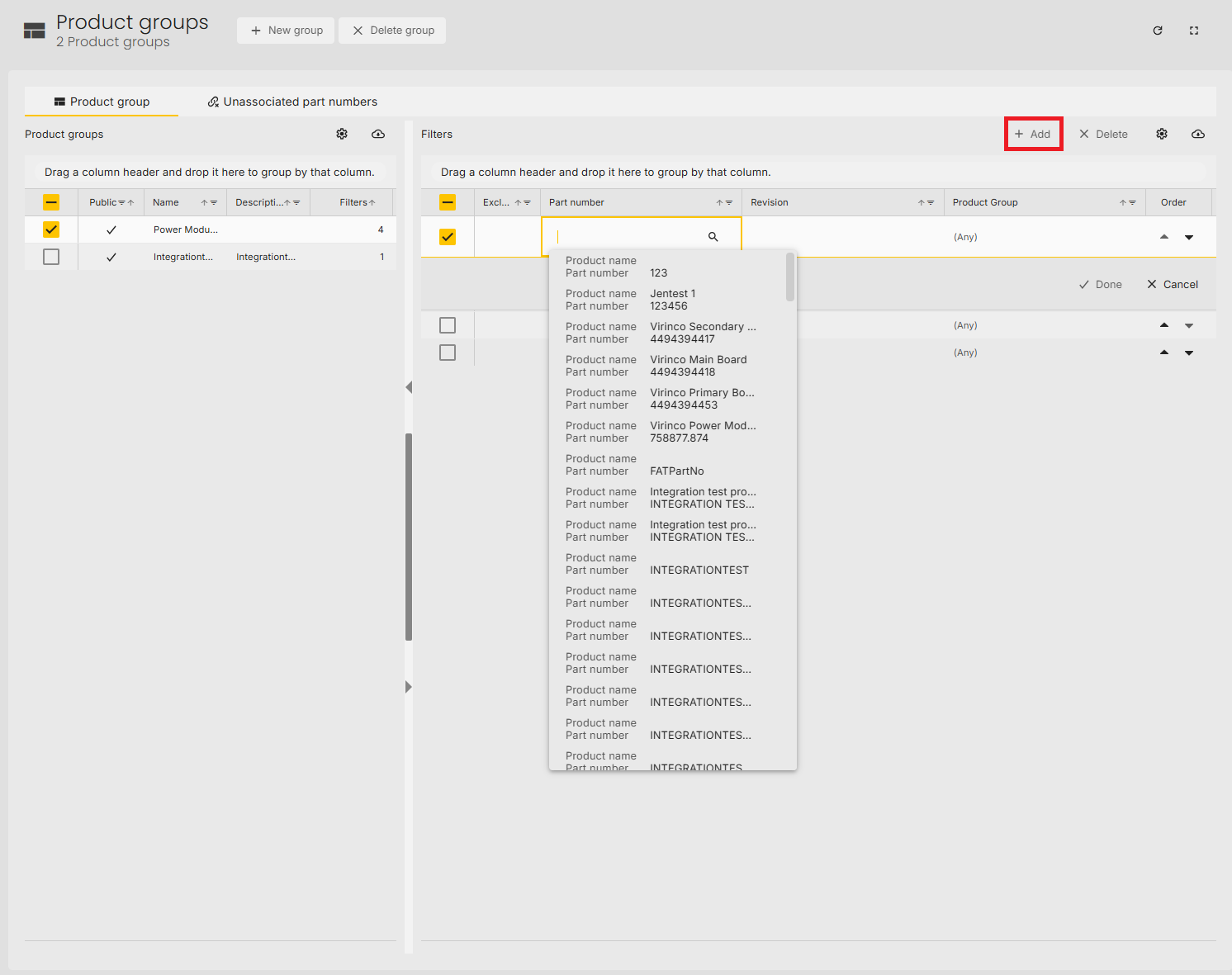Viewport: 1232px width, 975px height.
Task: Click the Product groups page logo icon
Action: pos(35,31)
